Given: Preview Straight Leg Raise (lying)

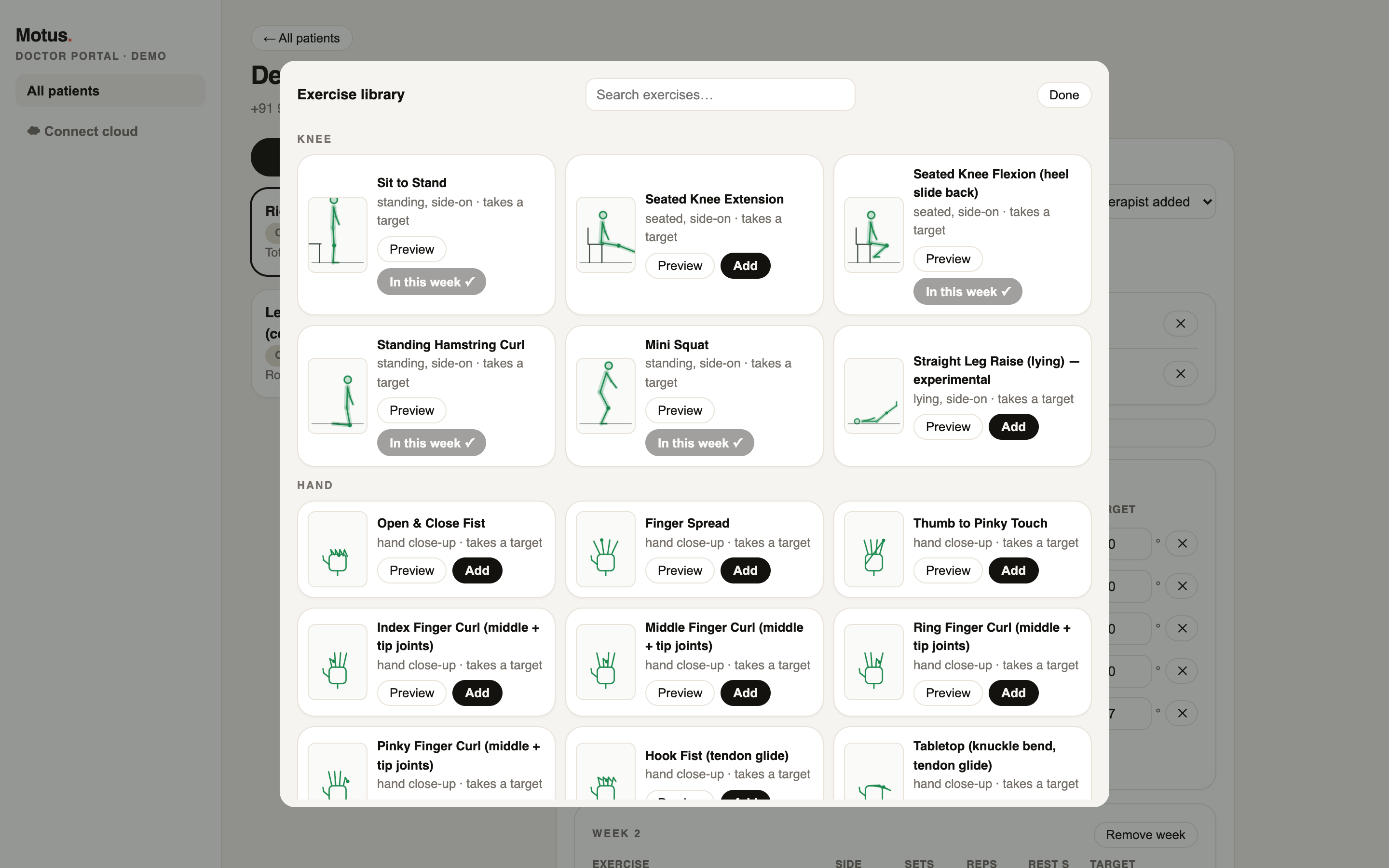Looking at the screenshot, I should (948, 427).
